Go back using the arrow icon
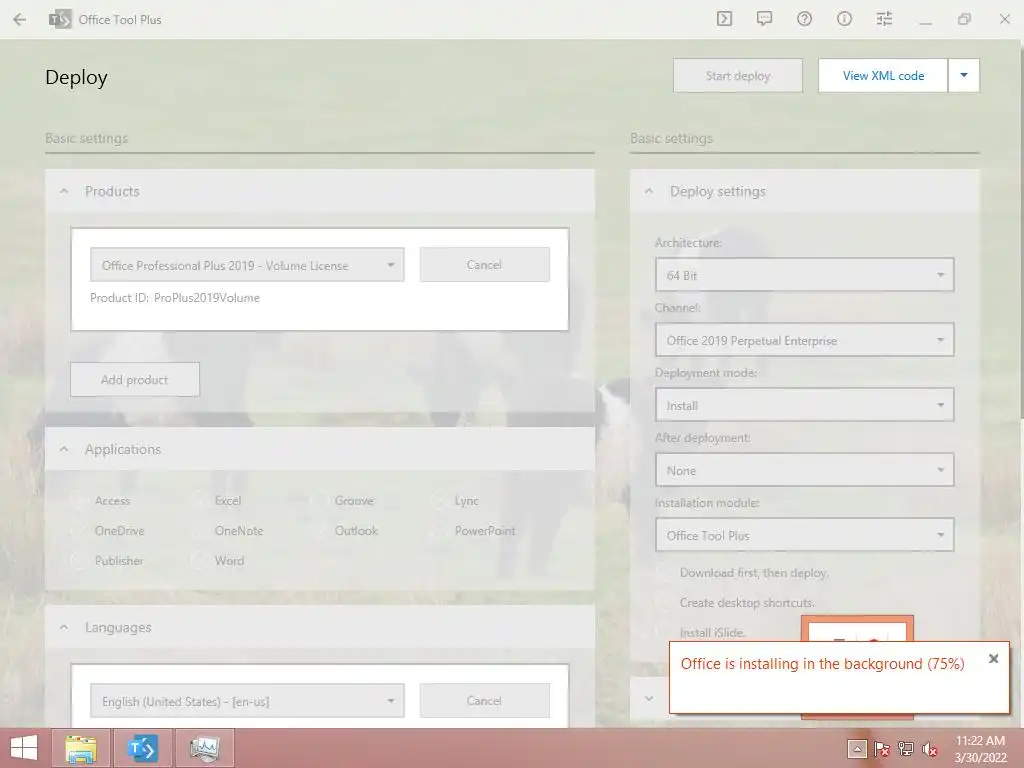The width and height of the screenshot is (1024, 768). [20, 20]
